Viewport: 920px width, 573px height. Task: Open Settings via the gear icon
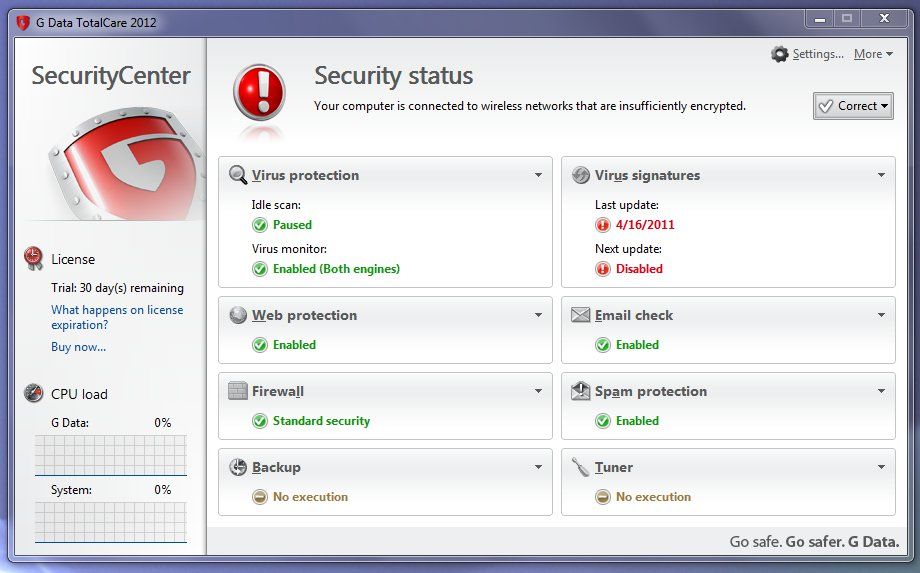coord(780,54)
